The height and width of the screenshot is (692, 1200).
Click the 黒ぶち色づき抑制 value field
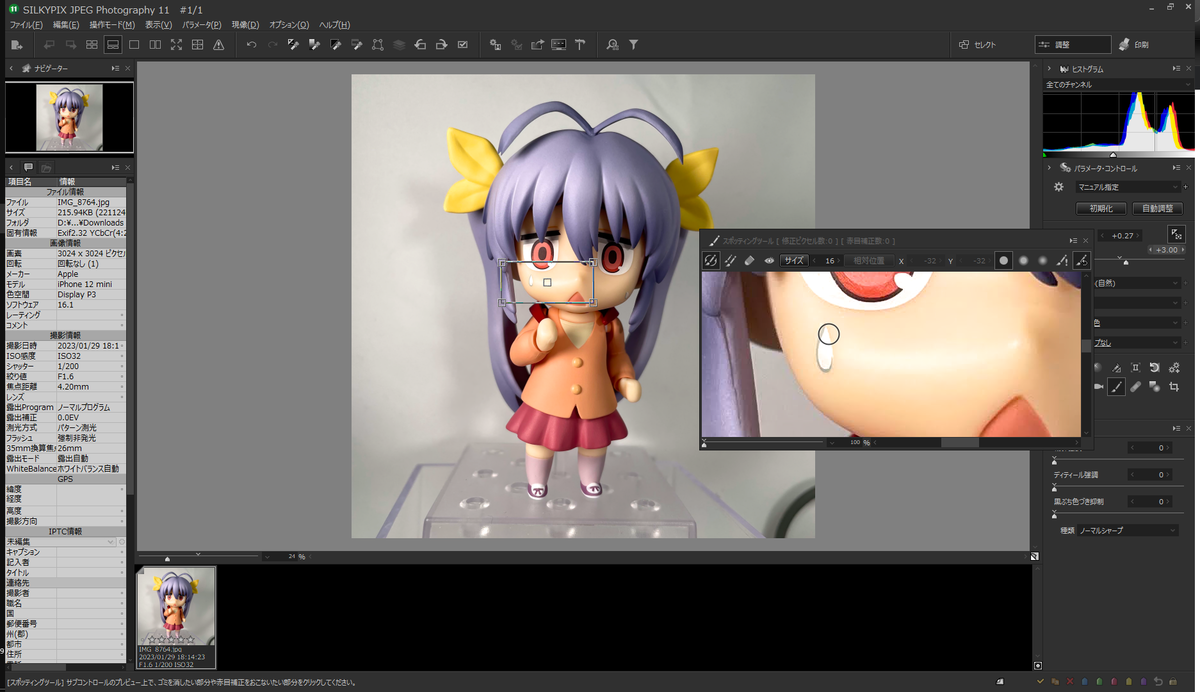tap(1148, 501)
